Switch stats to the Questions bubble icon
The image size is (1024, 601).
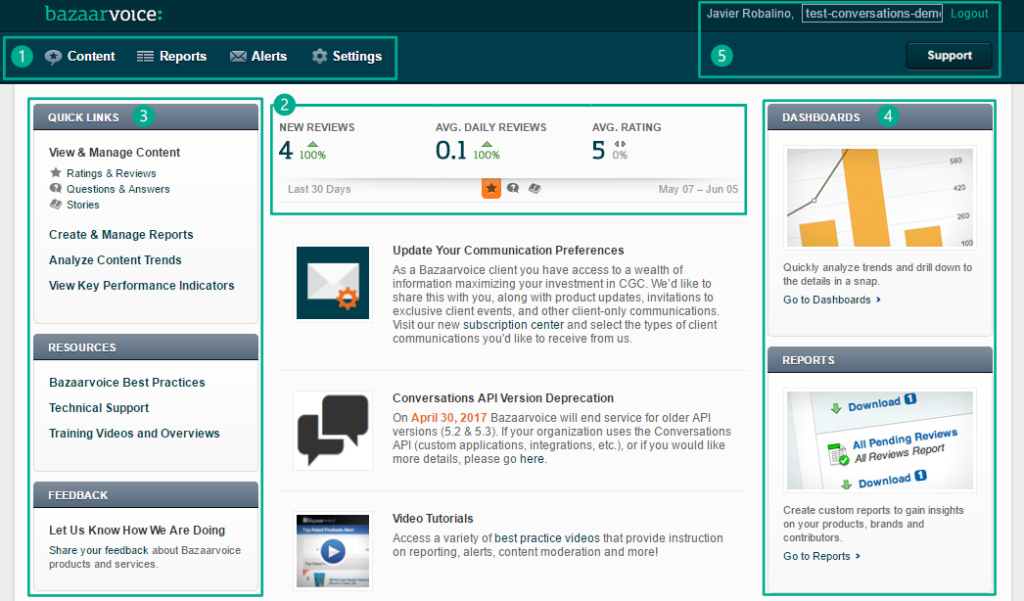(x=513, y=188)
